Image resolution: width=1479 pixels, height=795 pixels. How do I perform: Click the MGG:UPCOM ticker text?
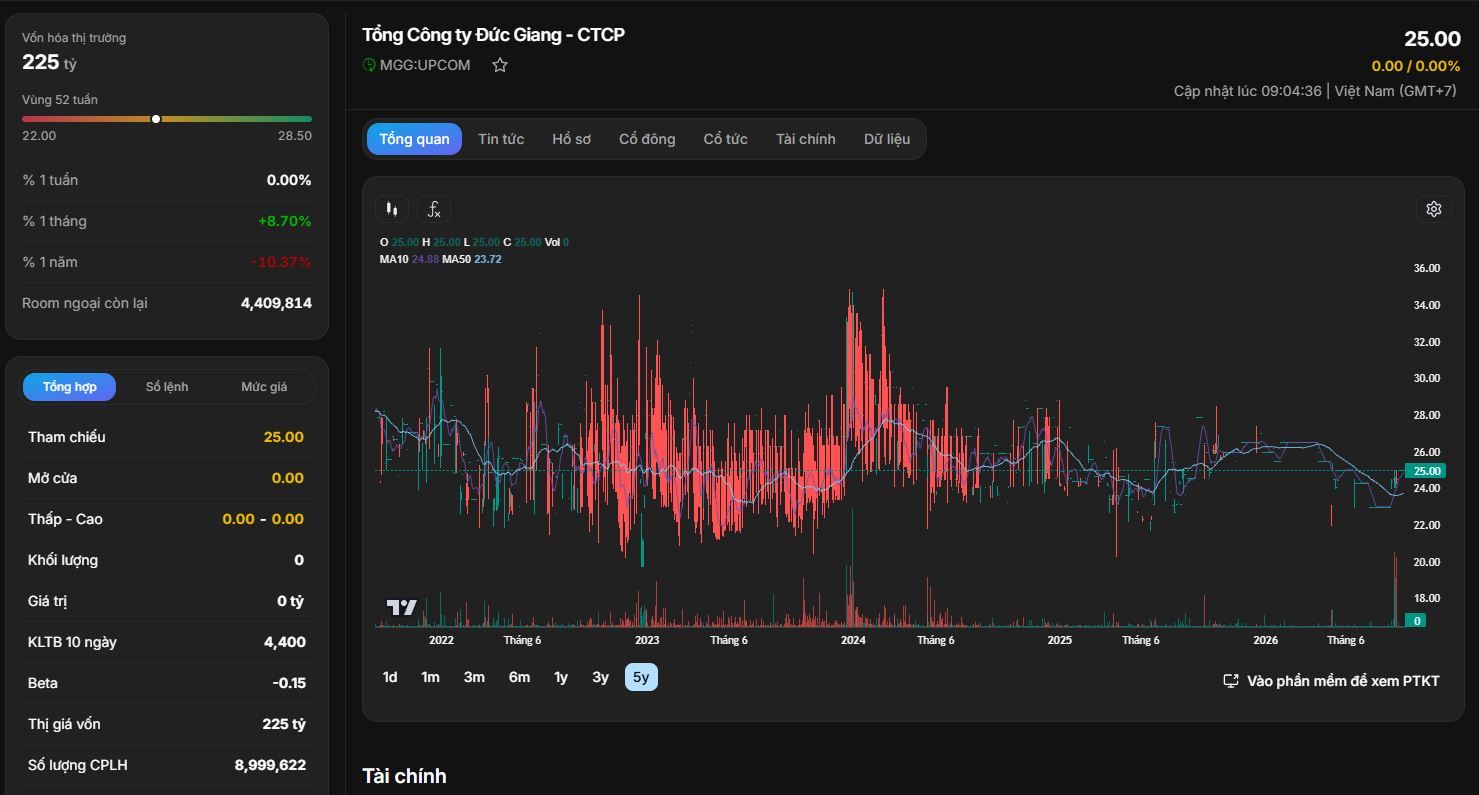click(x=425, y=65)
